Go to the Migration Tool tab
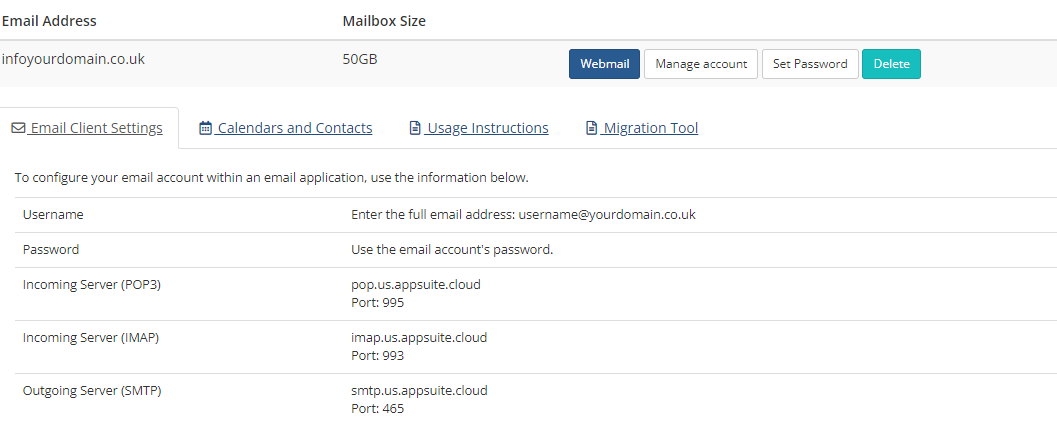The height and width of the screenshot is (427, 1057). pyautogui.click(x=642, y=128)
